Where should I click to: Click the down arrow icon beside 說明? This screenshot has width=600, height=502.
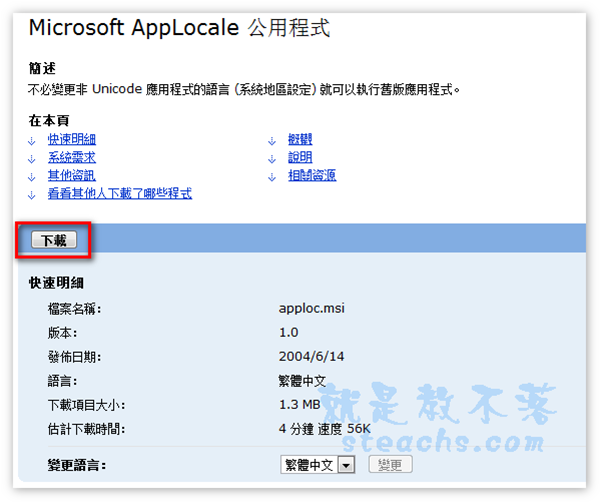[272, 159]
